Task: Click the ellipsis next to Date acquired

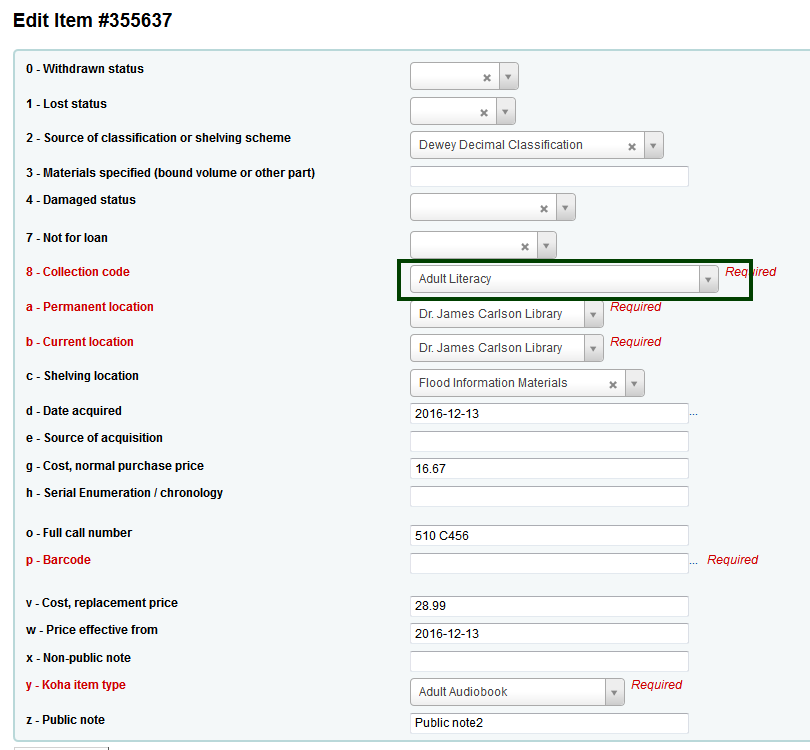Action: click(693, 412)
